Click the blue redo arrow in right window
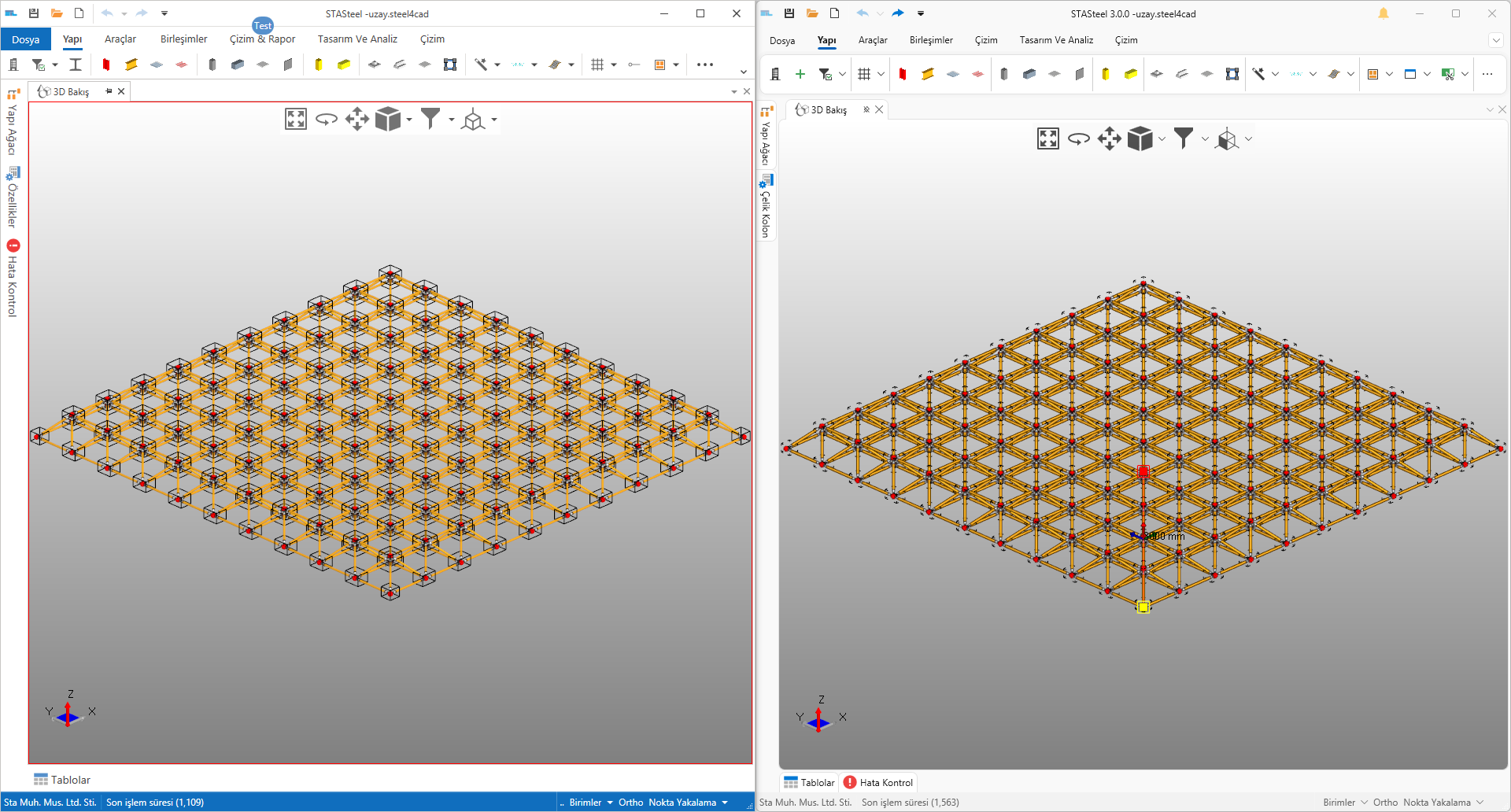1511x812 pixels. (898, 13)
